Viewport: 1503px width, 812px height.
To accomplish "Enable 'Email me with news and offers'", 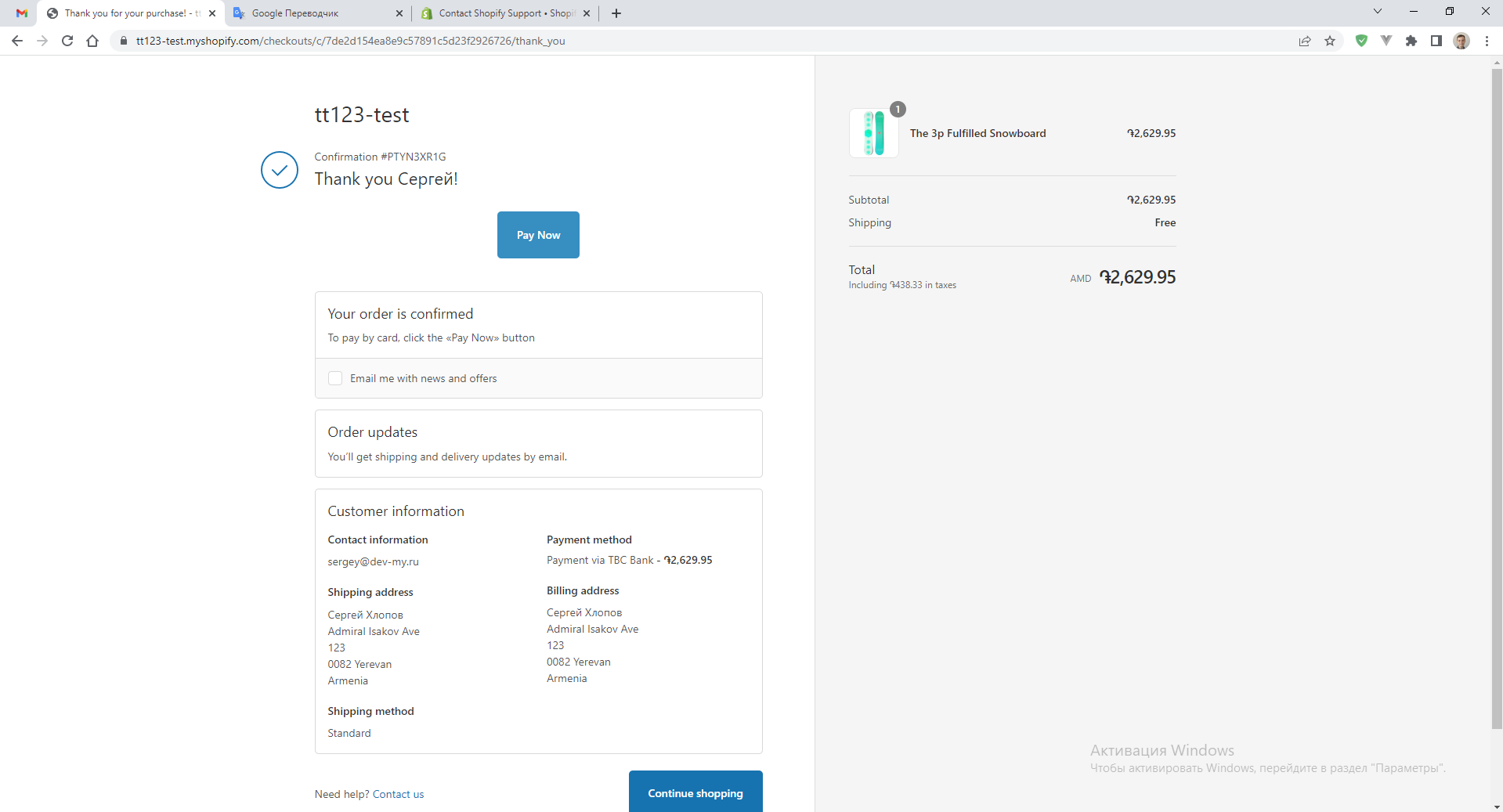I will [335, 378].
